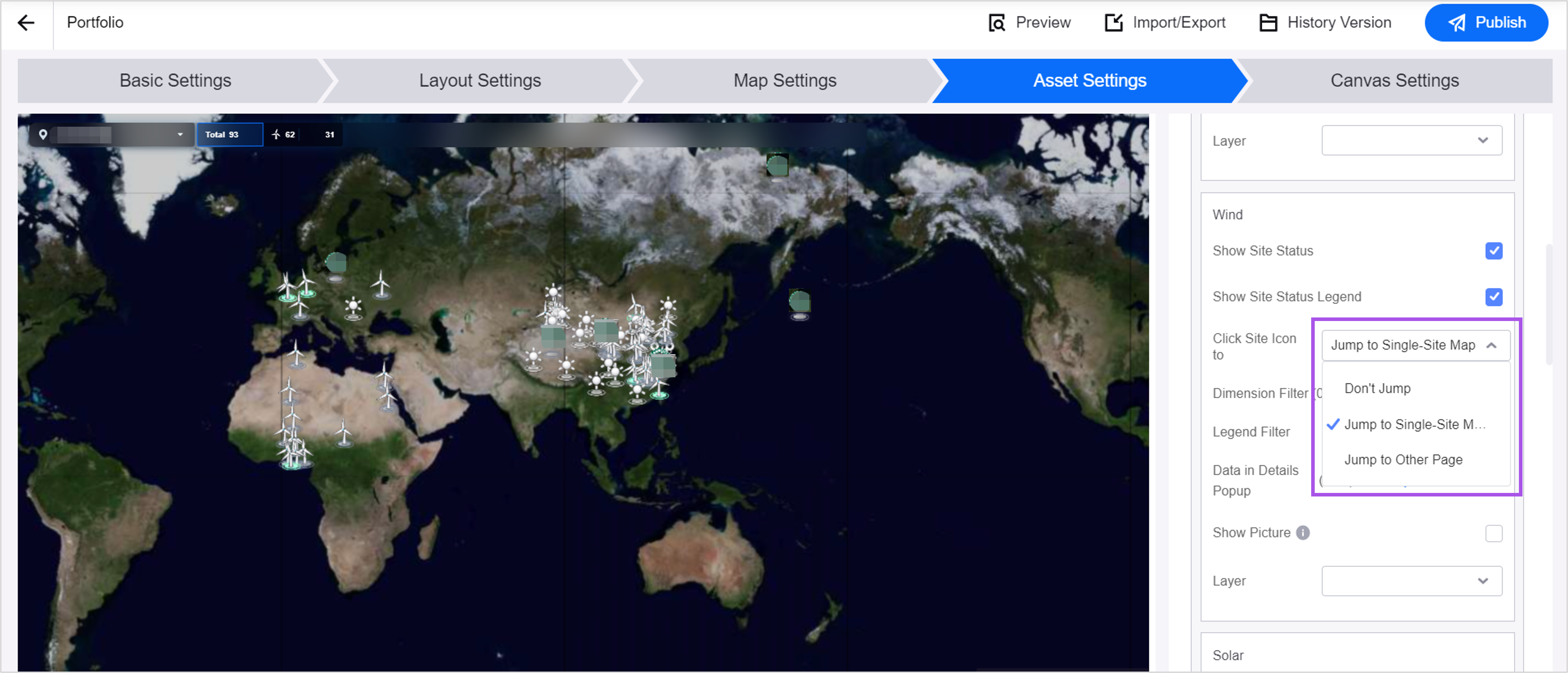Click the Show Picture info icon
Image resolution: width=1568 pixels, height=673 pixels.
1303,532
